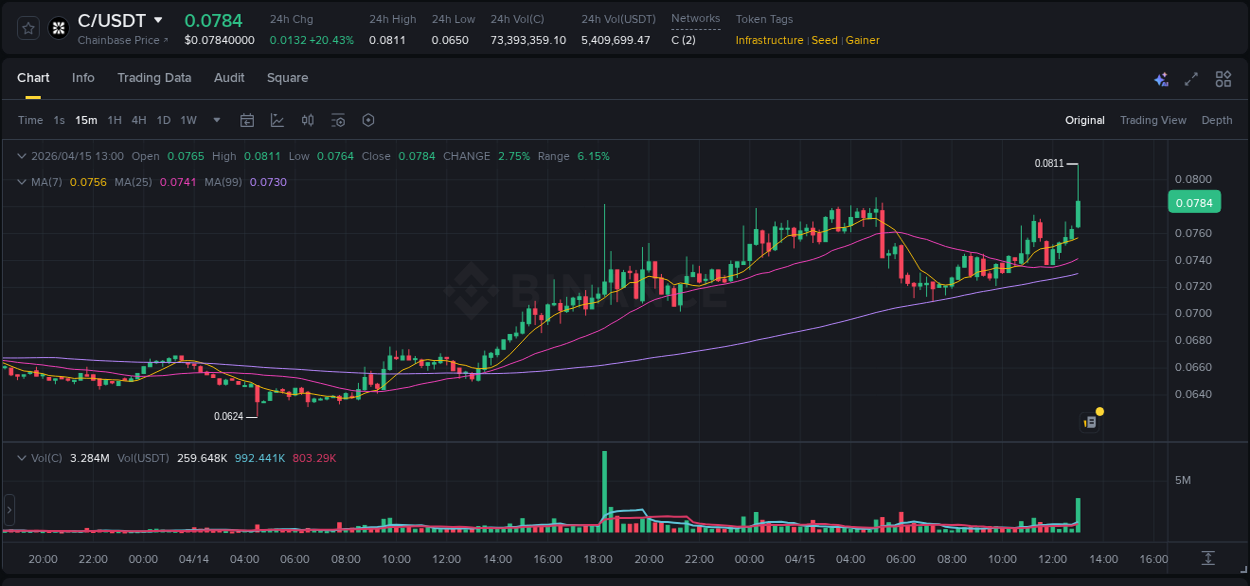Viewport: 1250px width, 586px height.
Task: Select the 1H timeframe
Action: [113, 119]
